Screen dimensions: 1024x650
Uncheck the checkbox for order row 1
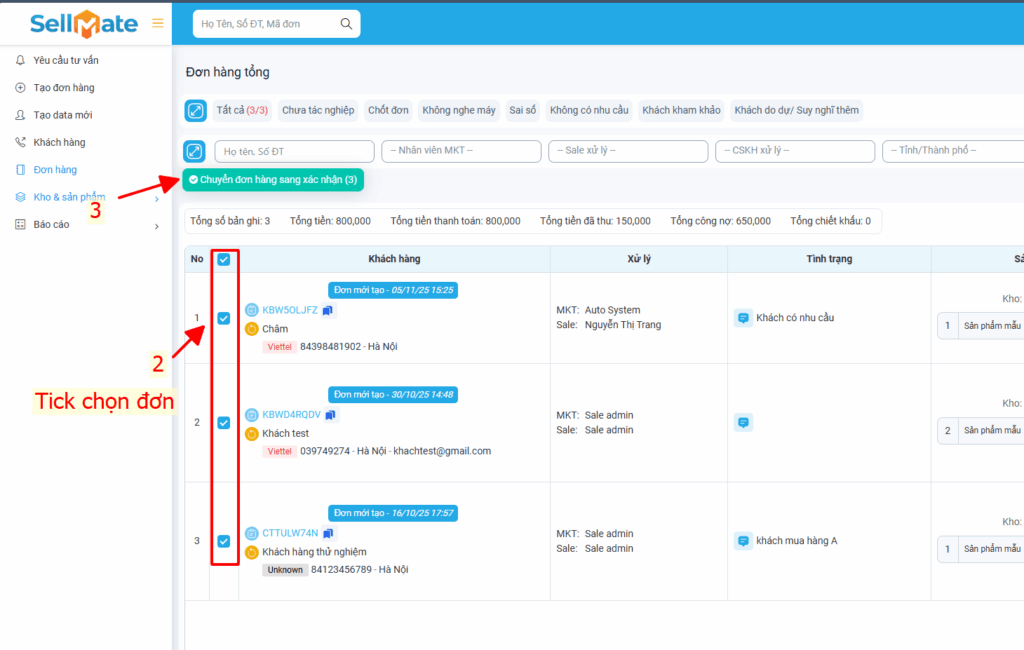click(x=224, y=318)
